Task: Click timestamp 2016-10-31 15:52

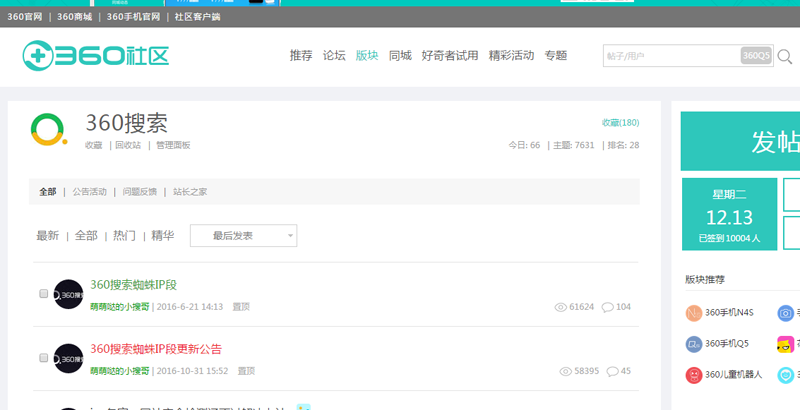Action: (192, 371)
